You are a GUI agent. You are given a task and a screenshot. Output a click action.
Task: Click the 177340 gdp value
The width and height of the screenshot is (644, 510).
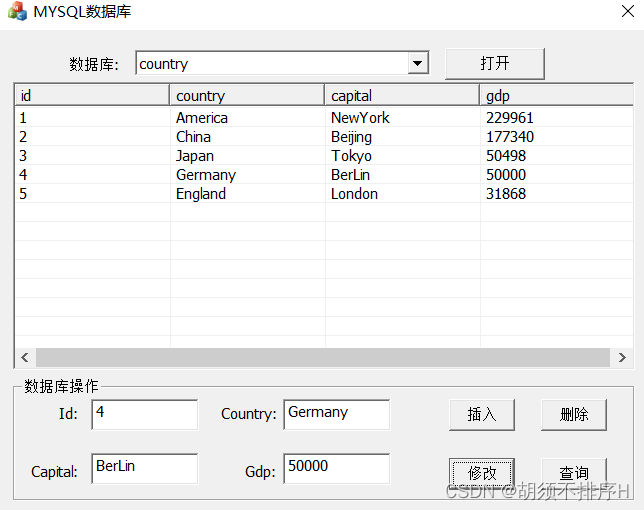(510, 137)
